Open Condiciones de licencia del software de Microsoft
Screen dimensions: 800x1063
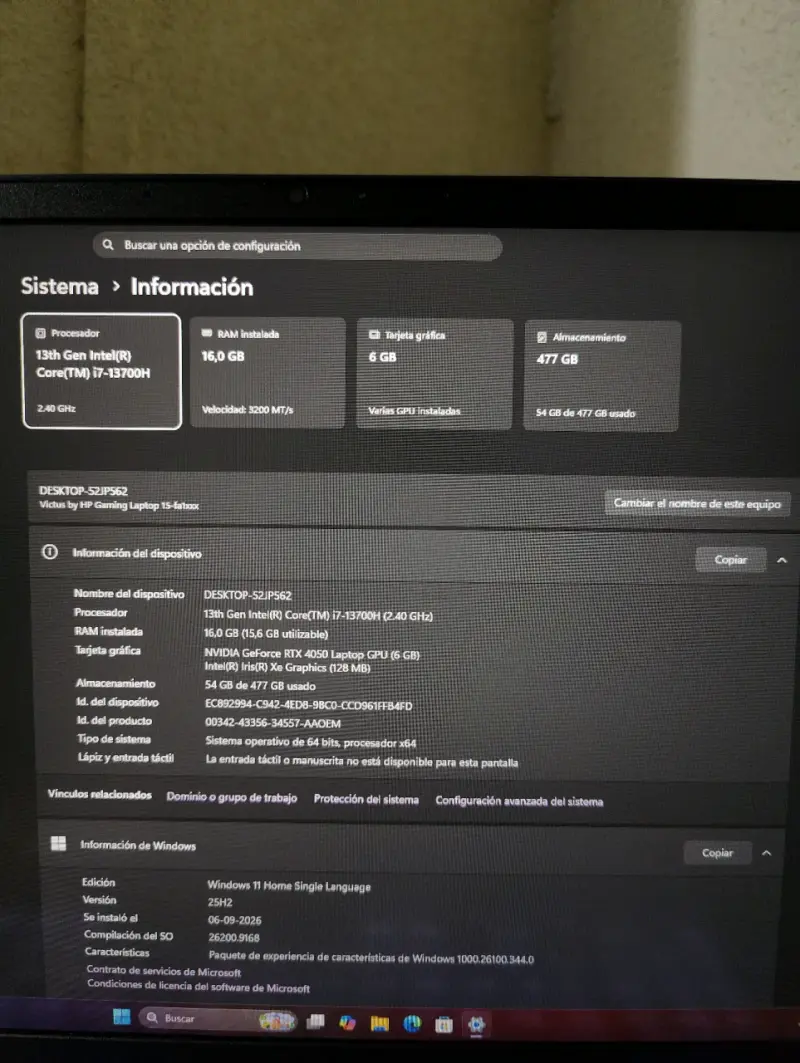198,986
